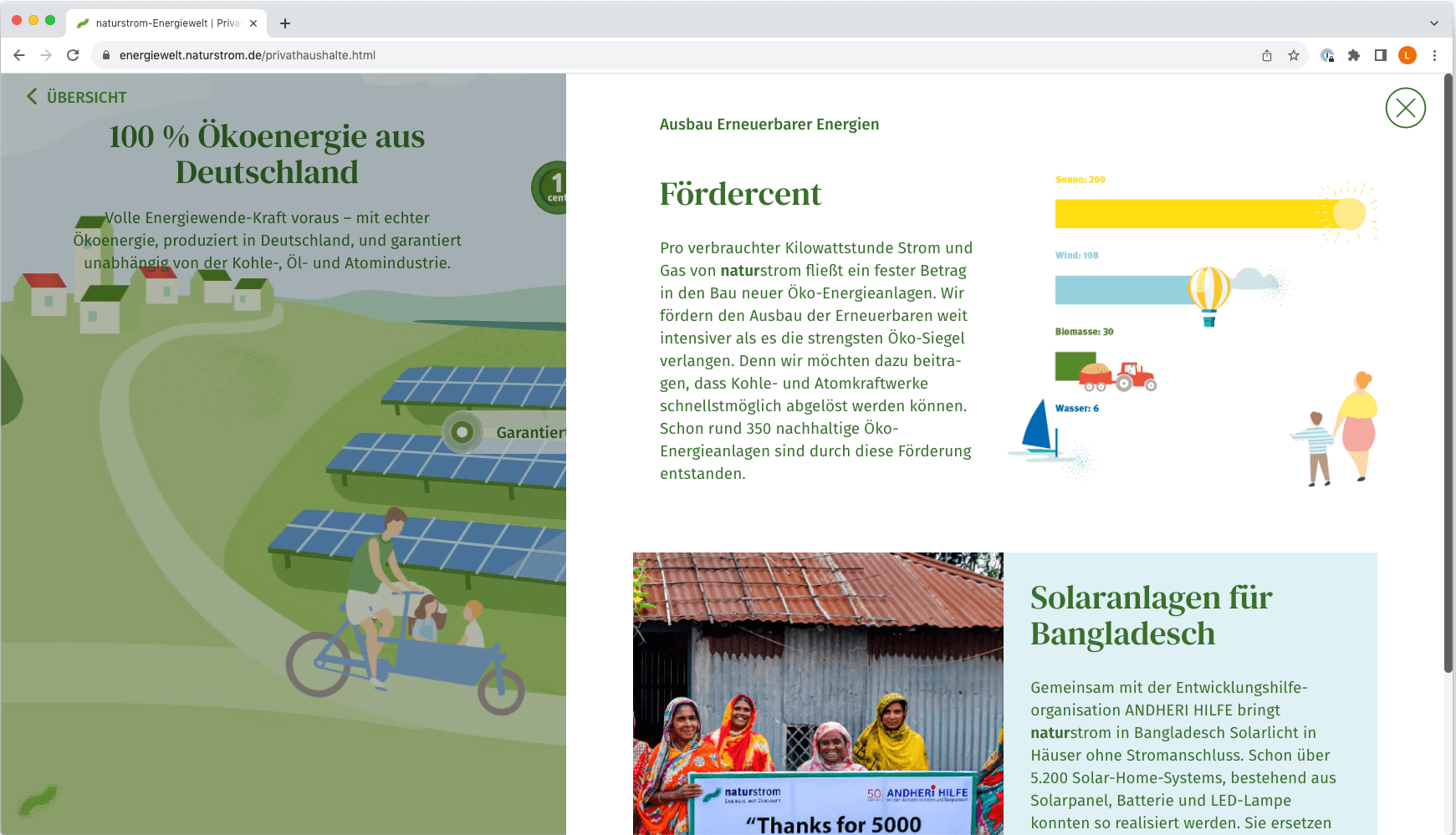Bookmark this page with the star icon
The width and height of the screenshot is (1456, 835).
point(1294,55)
